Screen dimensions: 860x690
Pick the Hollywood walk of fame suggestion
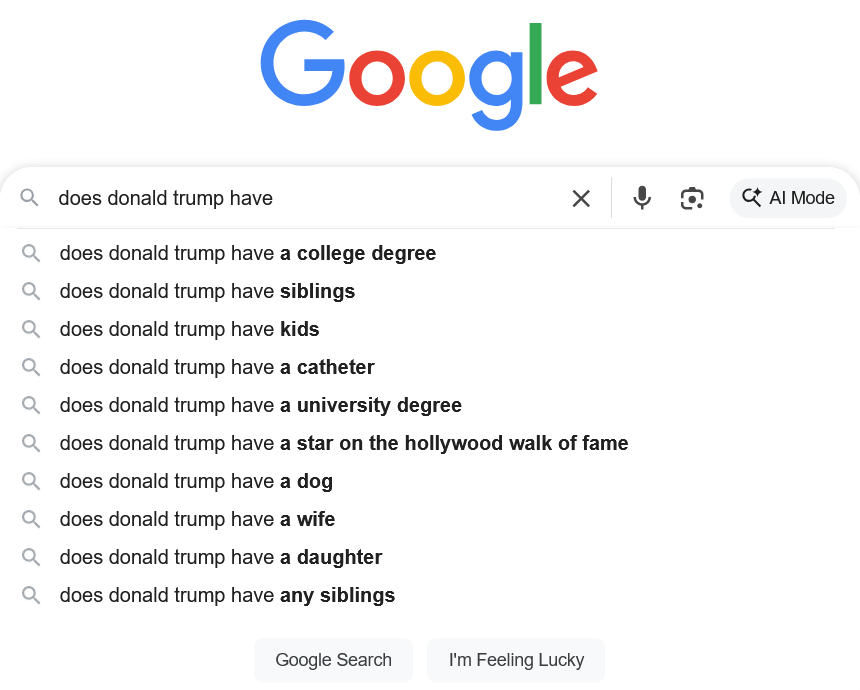(x=343, y=443)
